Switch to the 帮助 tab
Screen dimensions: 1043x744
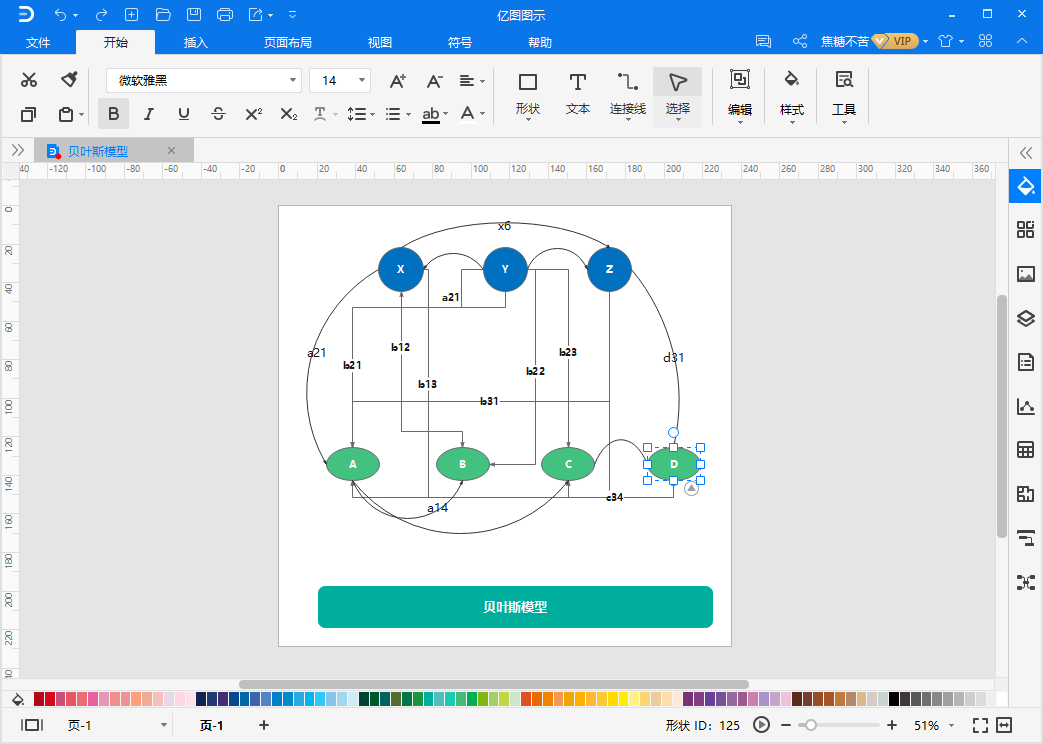pos(539,42)
